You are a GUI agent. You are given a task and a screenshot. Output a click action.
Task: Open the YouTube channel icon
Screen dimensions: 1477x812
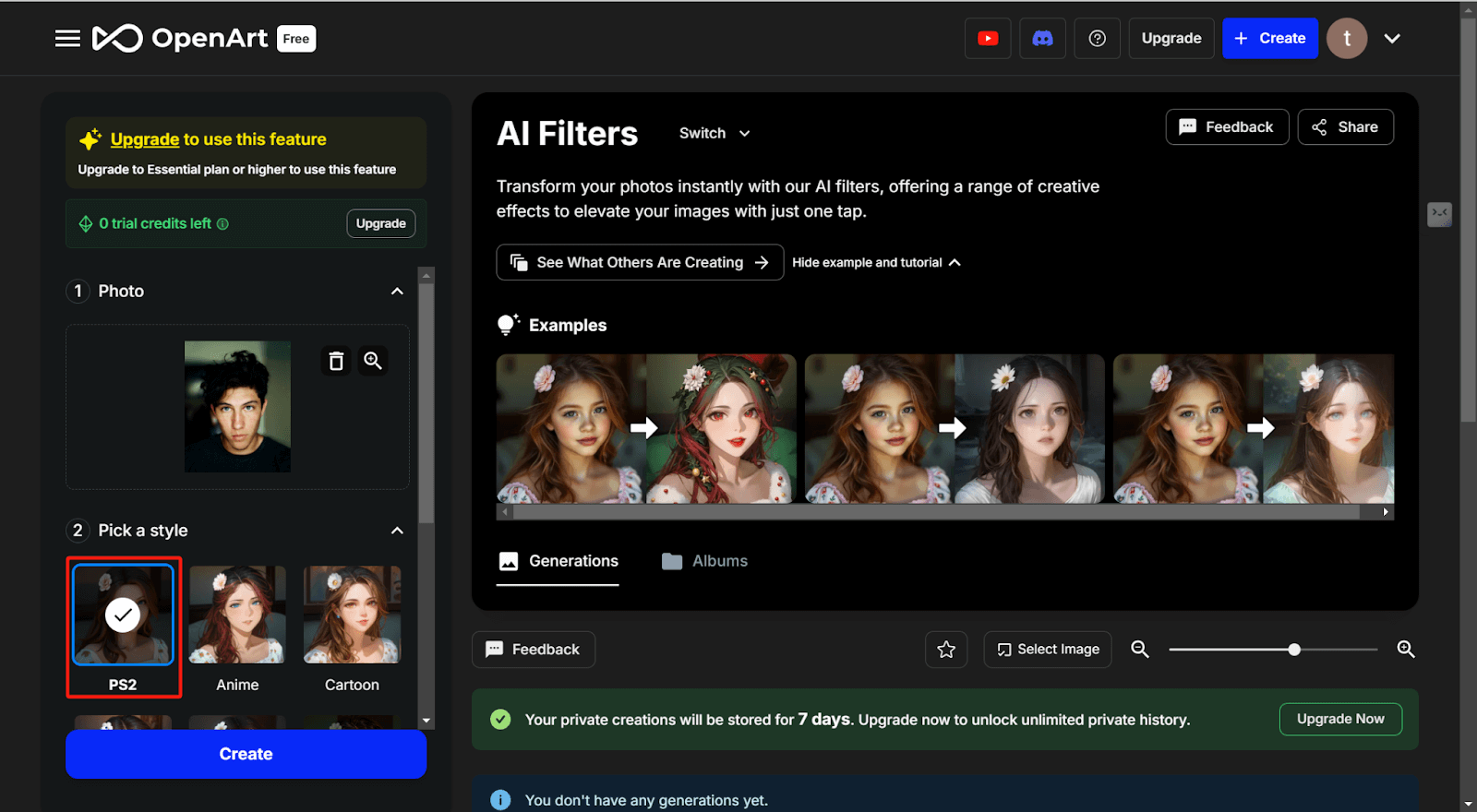(x=988, y=39)
